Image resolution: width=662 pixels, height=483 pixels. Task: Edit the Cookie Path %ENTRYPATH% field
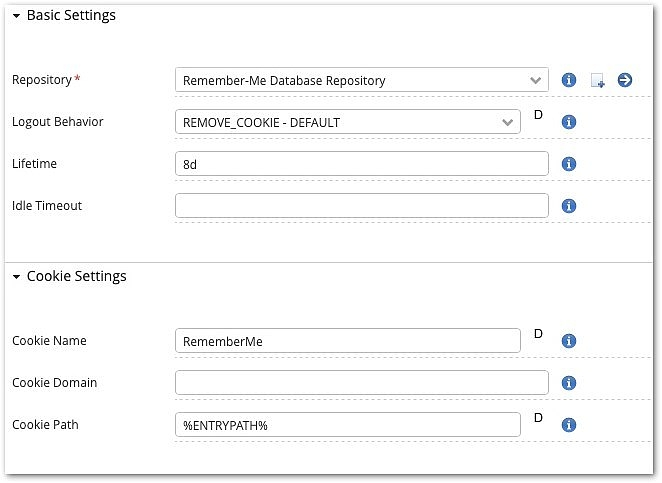[x=347, y=425]
